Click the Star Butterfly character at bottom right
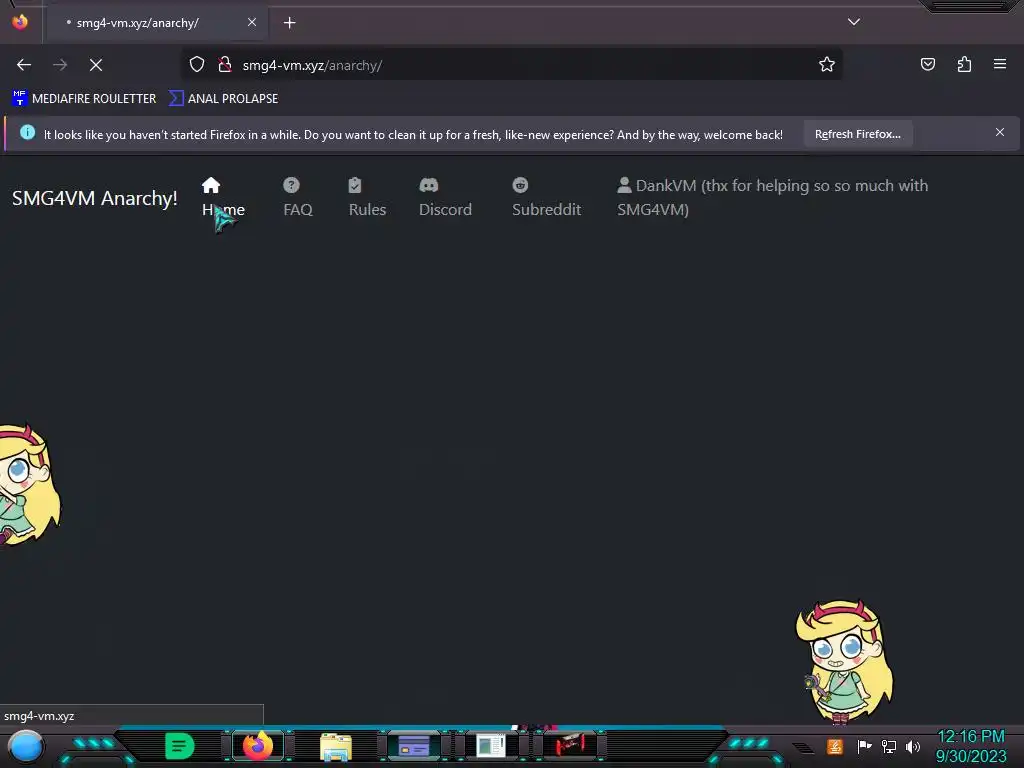Image resolution: width=1024 pixels, height=768 pixels. pyautogui.click(x=844, y=662)
